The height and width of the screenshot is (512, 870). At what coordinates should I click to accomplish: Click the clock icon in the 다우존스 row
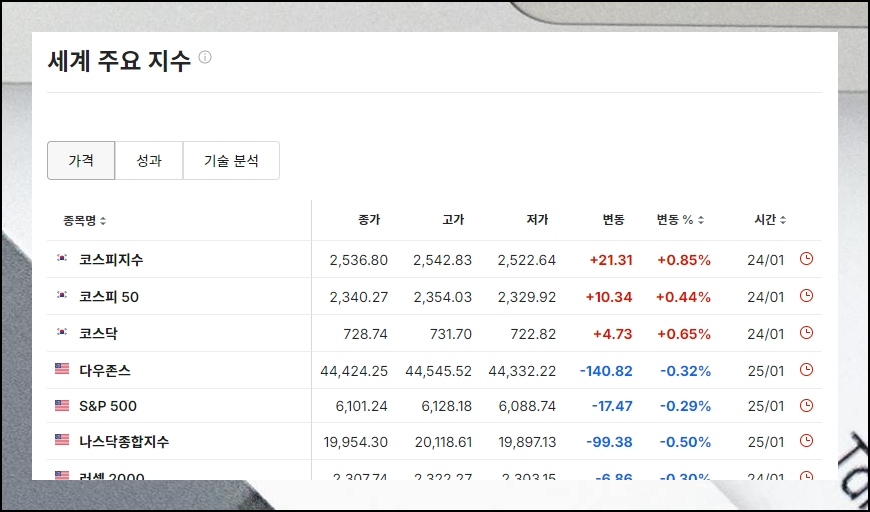[806, 369]
